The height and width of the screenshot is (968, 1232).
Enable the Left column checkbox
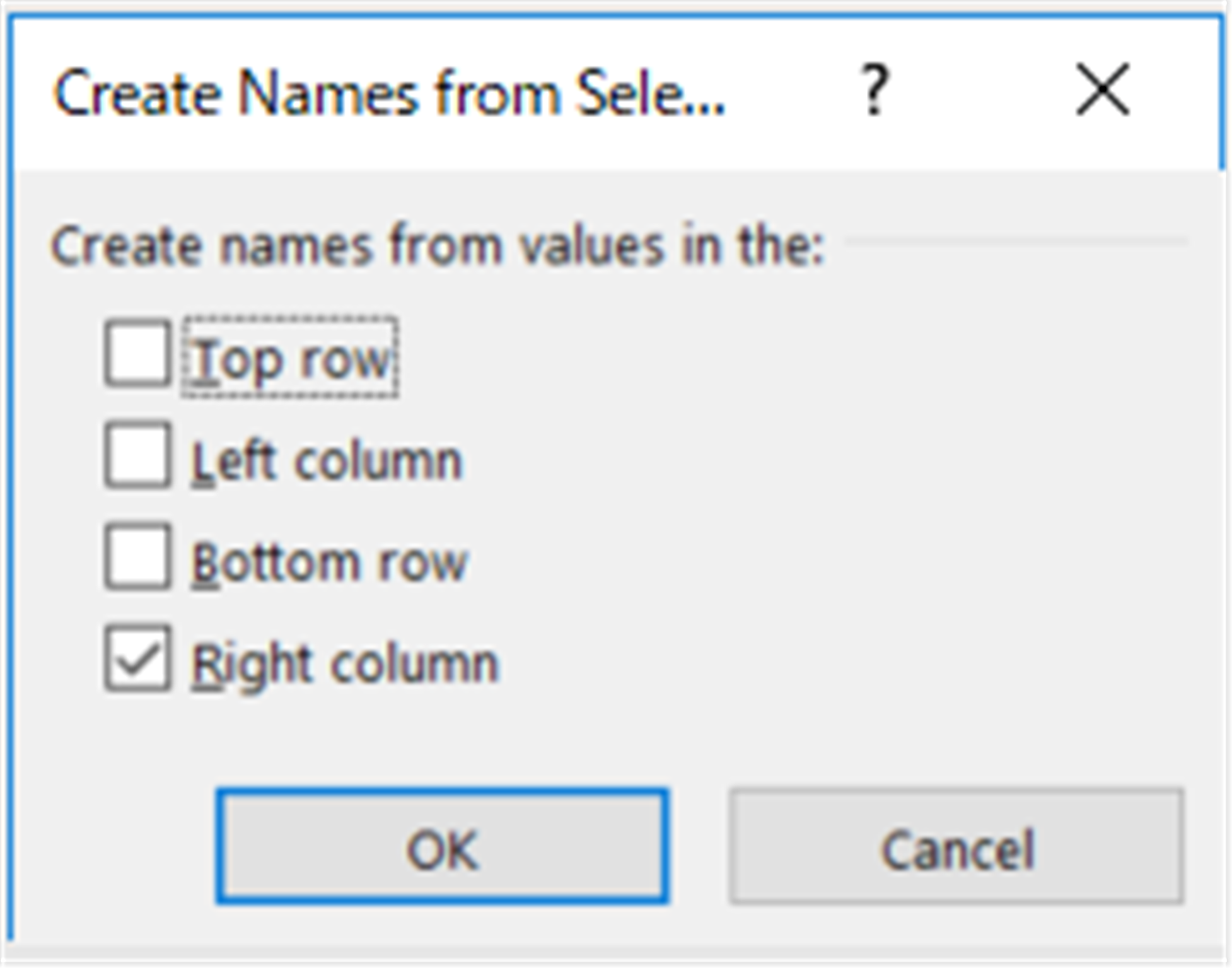(x=137, y=455)
